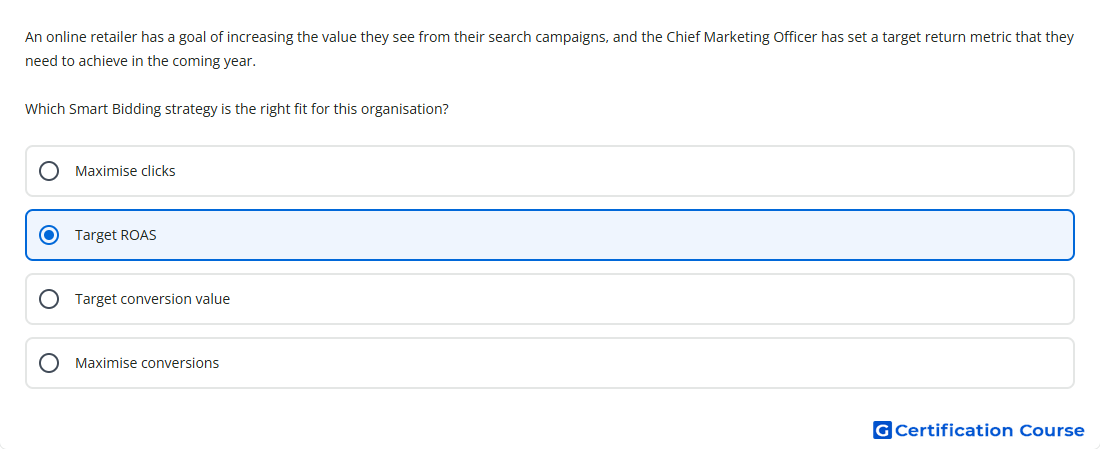Click 'need to achieve in the coming year' line

[x=140, y=61]
